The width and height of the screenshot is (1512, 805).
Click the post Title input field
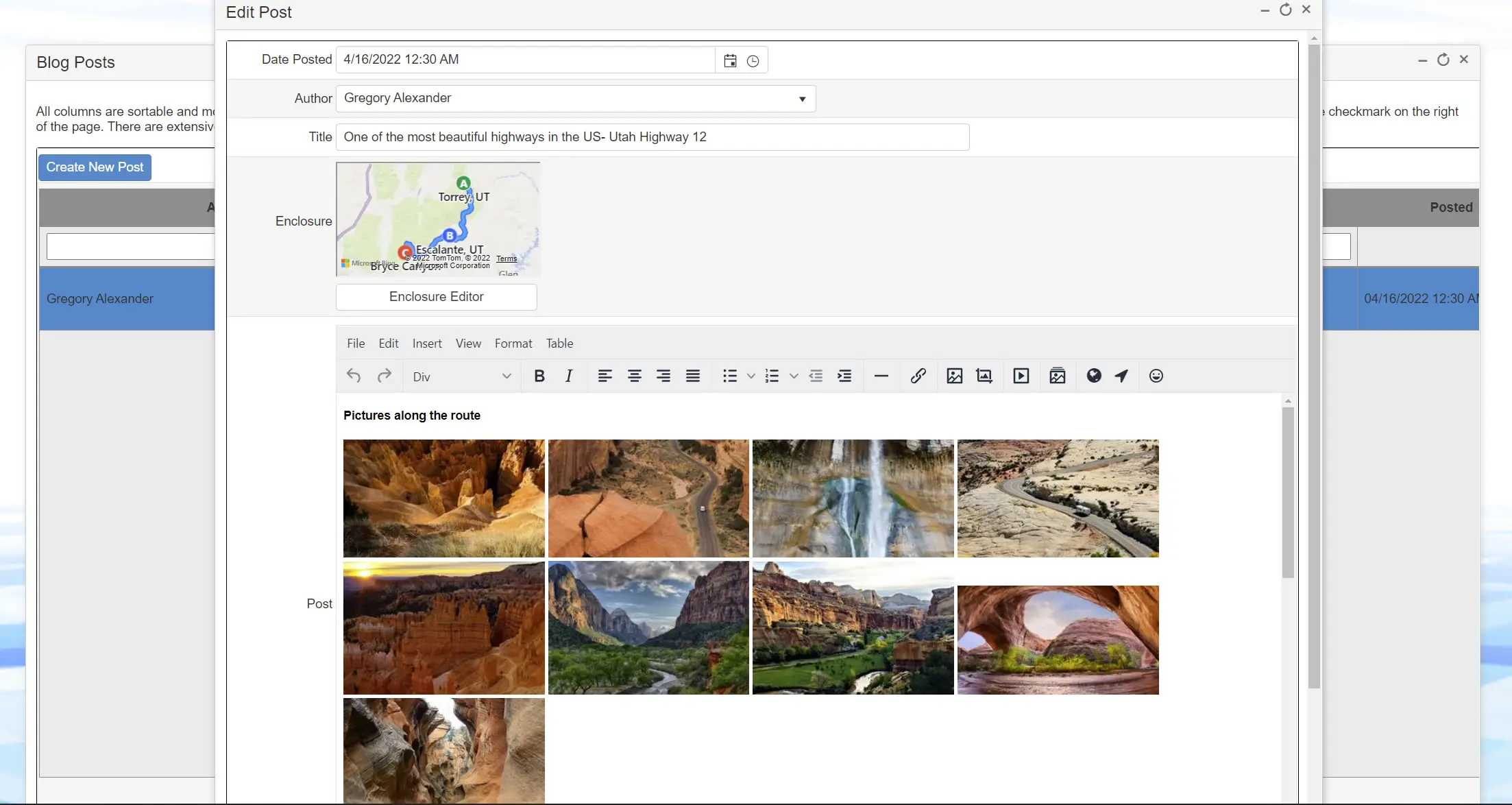pos(653,137)
